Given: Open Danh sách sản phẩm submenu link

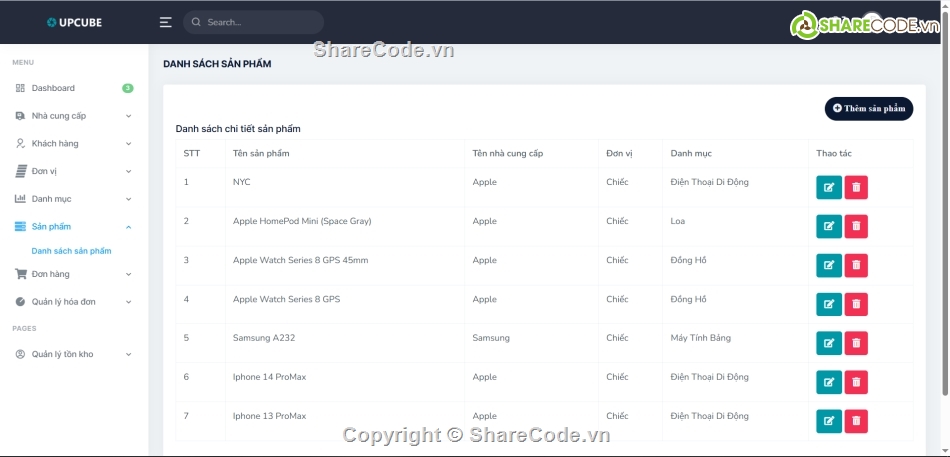Looking at the screenshot, I should [71, 251].
